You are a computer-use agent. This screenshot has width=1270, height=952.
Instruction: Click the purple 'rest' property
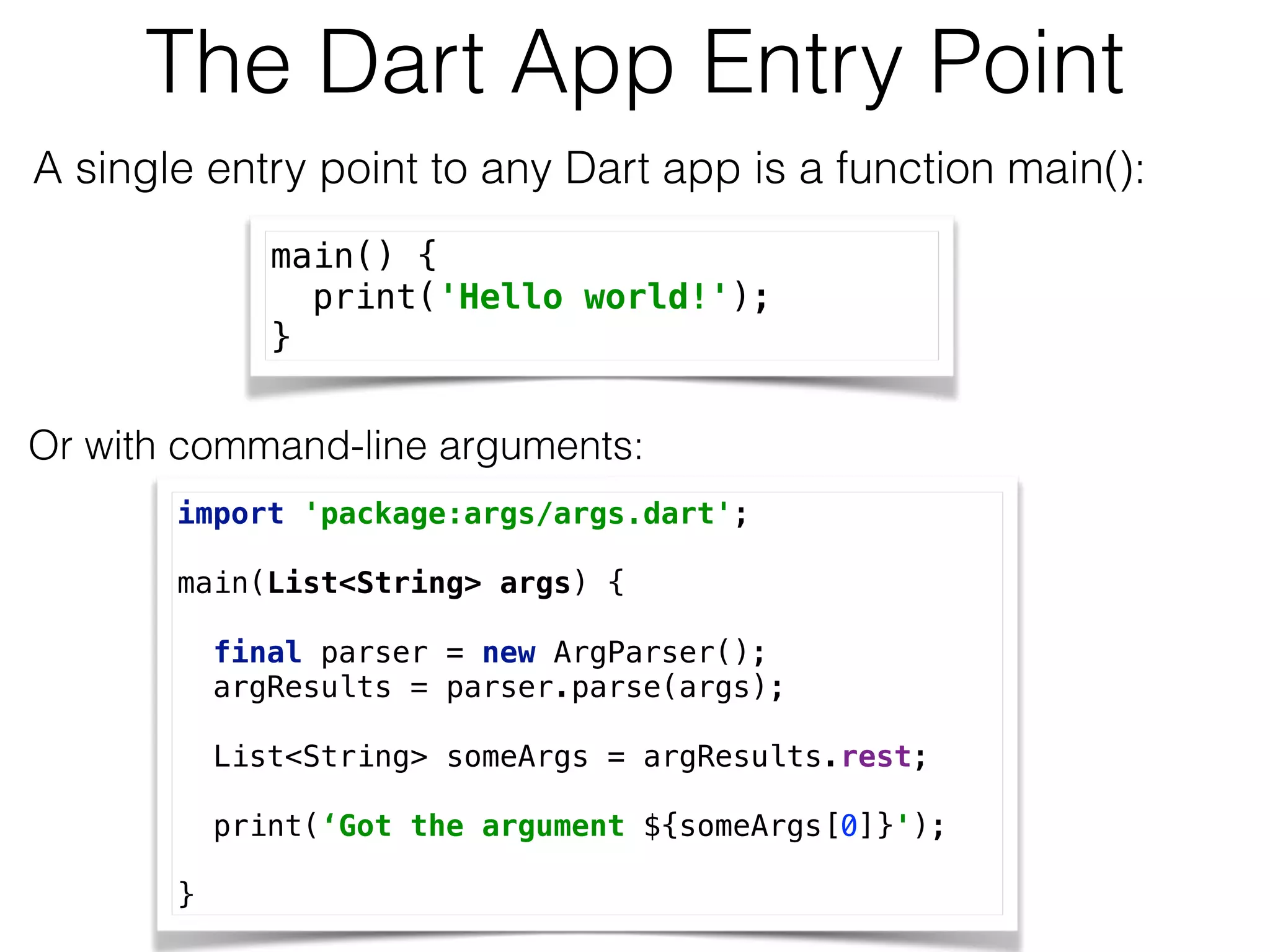(876, 757)
